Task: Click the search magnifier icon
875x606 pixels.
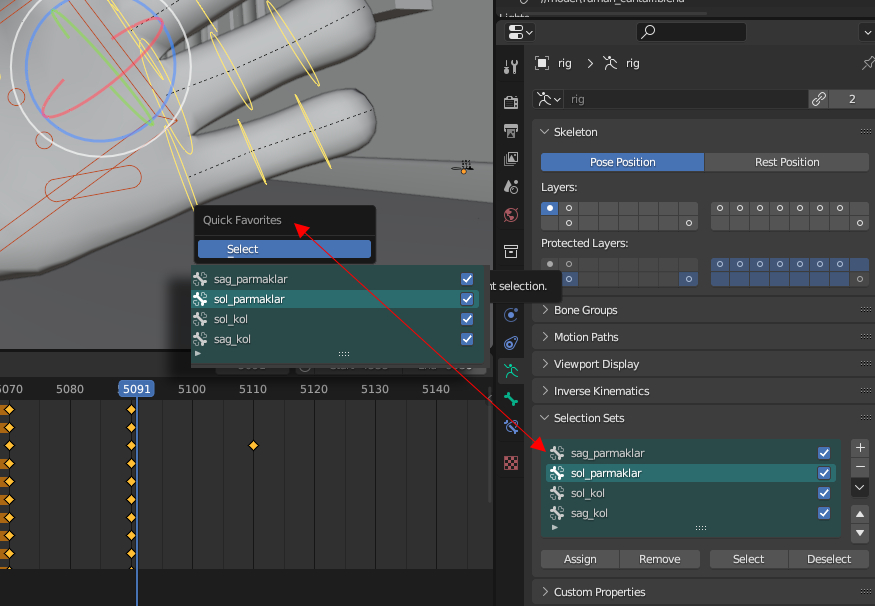Action: pyautogui.click(x=648, y=32)
